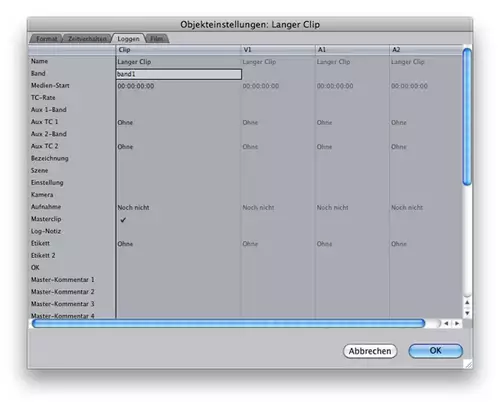This screenshot has width=500, height=406.
Task: Click the window resize grip corner
Action: point(469,364)
